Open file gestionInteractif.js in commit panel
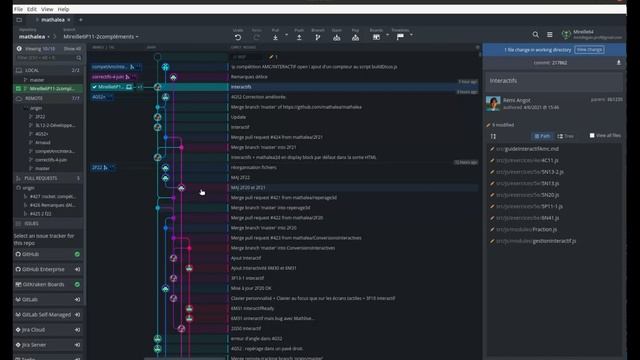This screenshot has width=640, height=360. (x=536, y=241)
